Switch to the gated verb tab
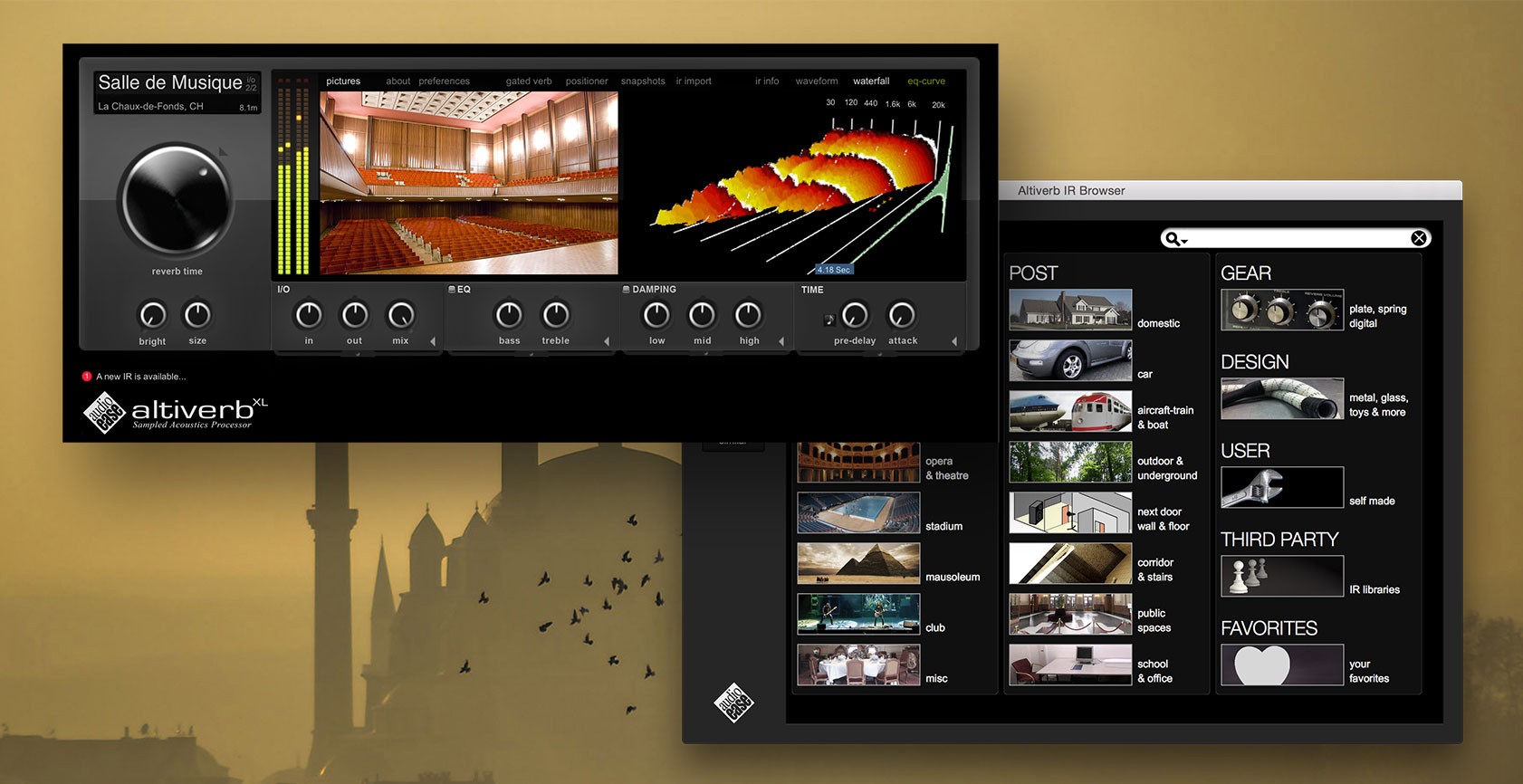This screenshot has height=784, width=1523. click(x=529, y=81)
